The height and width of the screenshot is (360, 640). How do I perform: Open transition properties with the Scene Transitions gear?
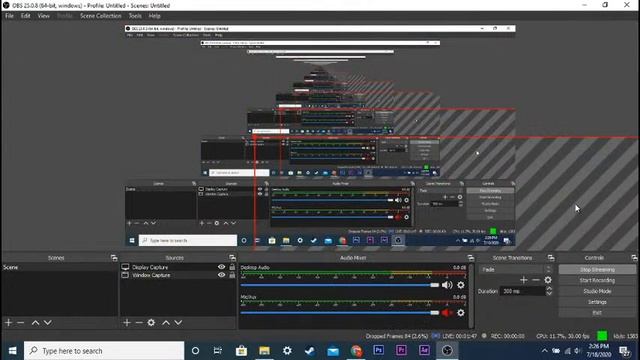point(548,280)
